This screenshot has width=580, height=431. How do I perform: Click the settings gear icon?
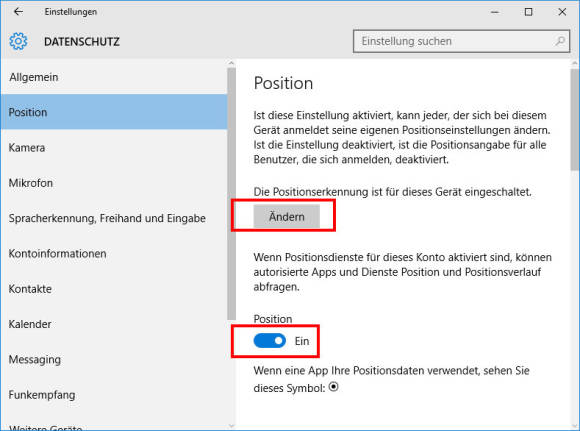tap(18, 41)
